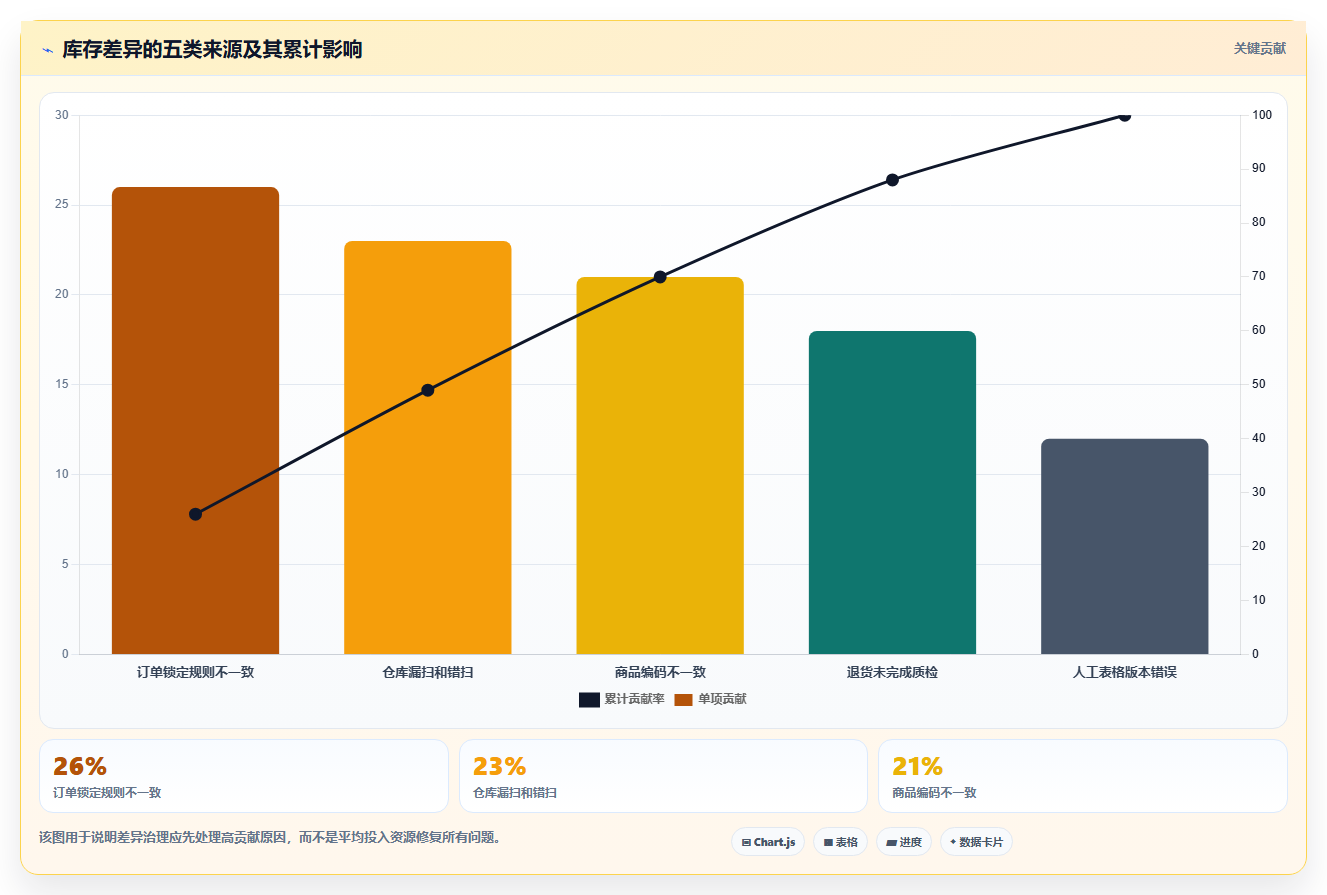Click x-axis label 人工表格版本错误
The width and height of the screenshot is (1327, 895).
point(1124,672)
